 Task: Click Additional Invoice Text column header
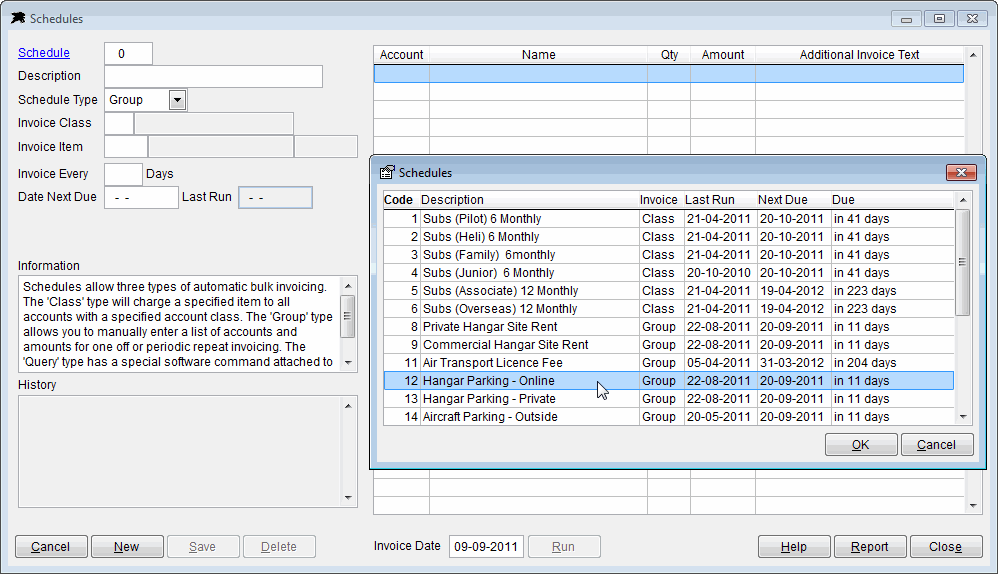click(x=859, y=55)
